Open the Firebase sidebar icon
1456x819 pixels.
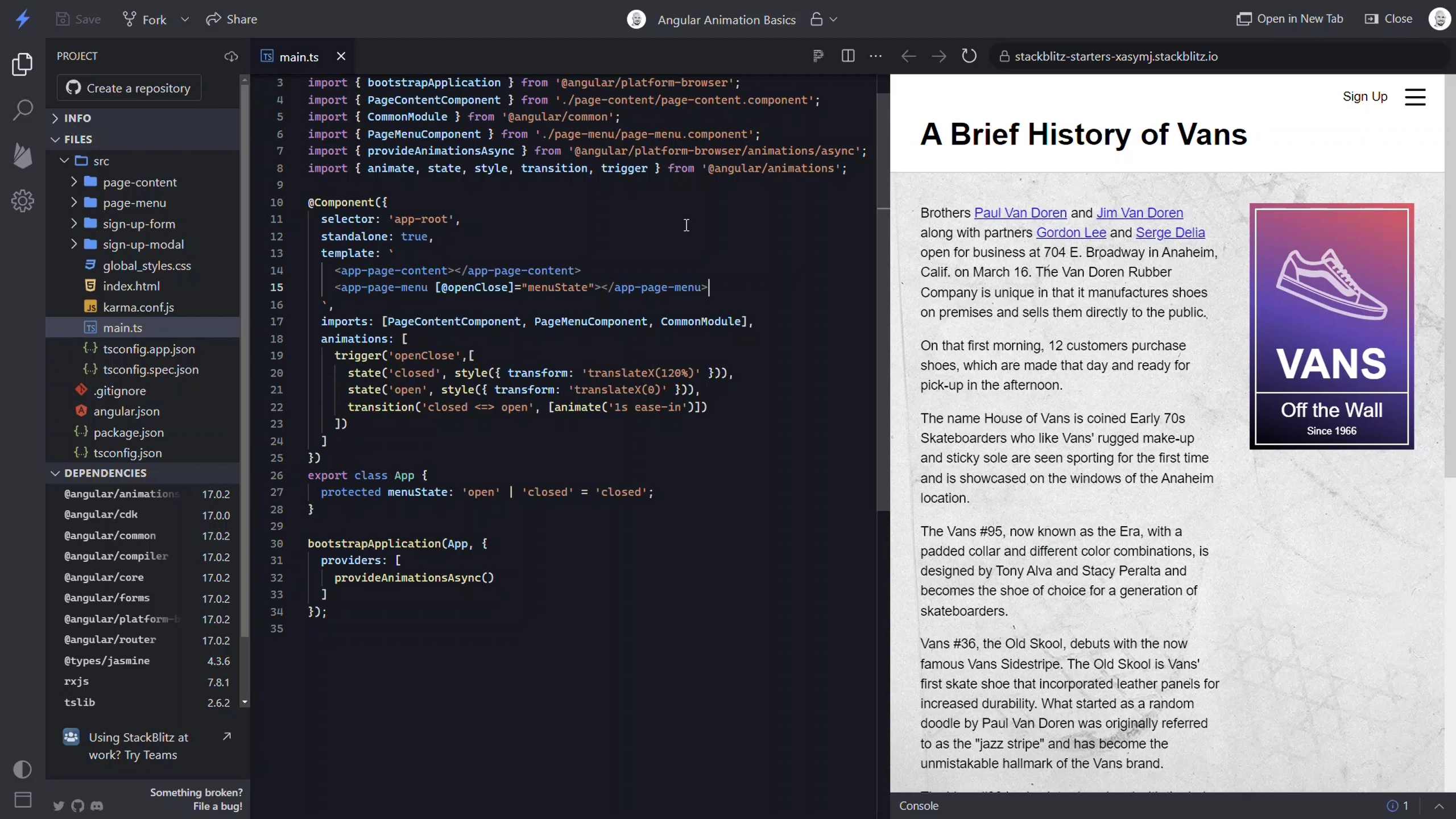22,155
